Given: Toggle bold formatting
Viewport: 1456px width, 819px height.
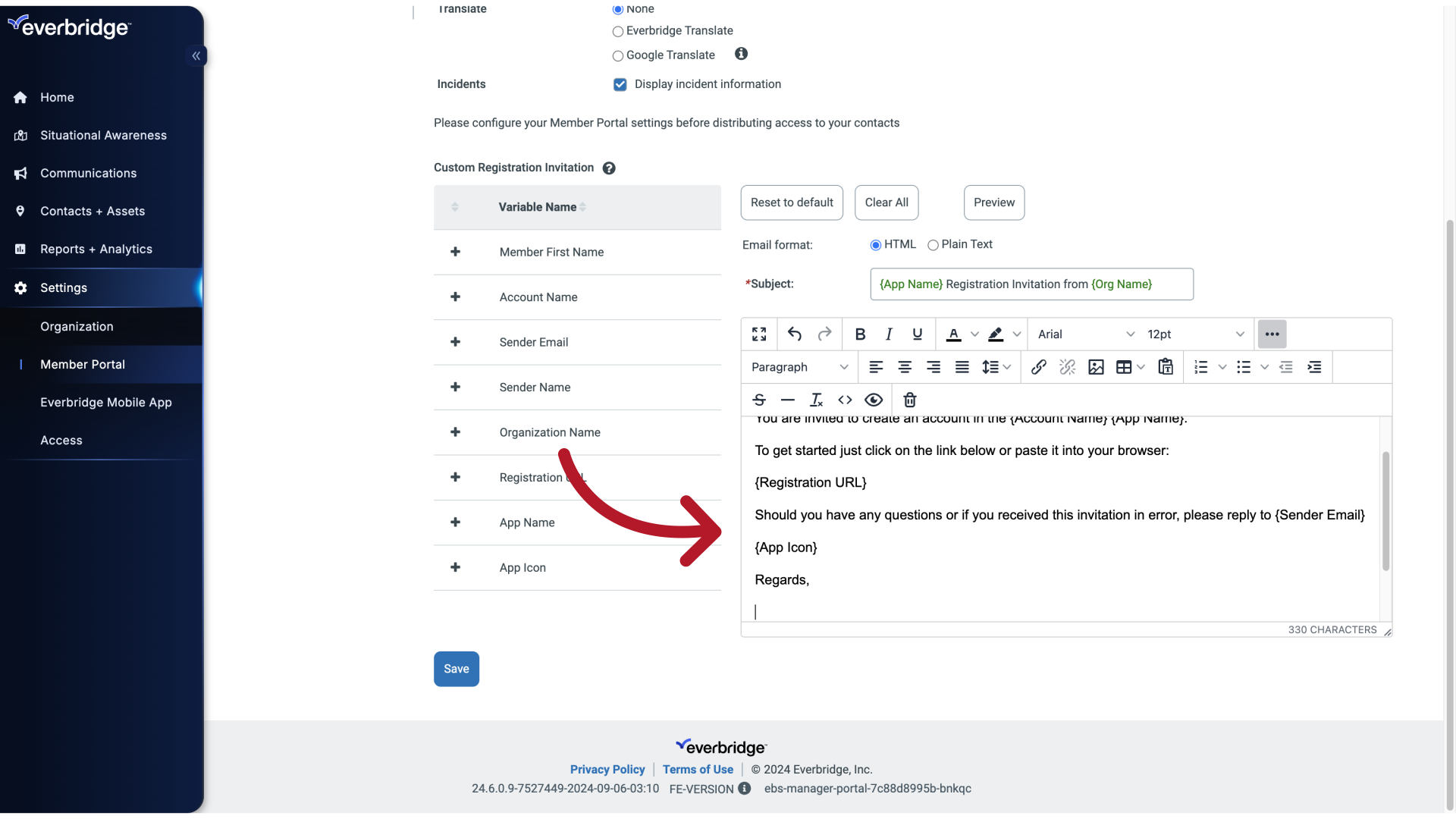Looking at the screenshot, I should (860, 334).
